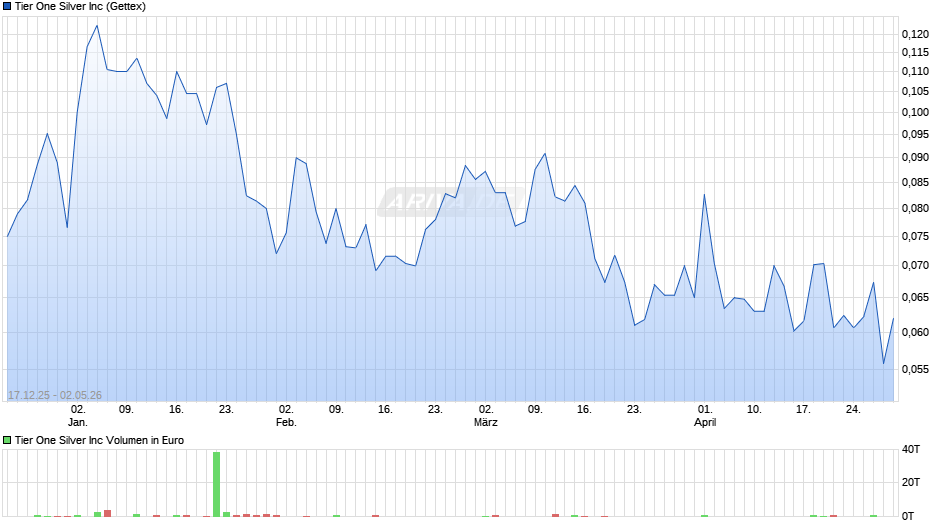Click the 0,100 price axis label
This screenshot has width=940, height=526.
coord(915,113)
